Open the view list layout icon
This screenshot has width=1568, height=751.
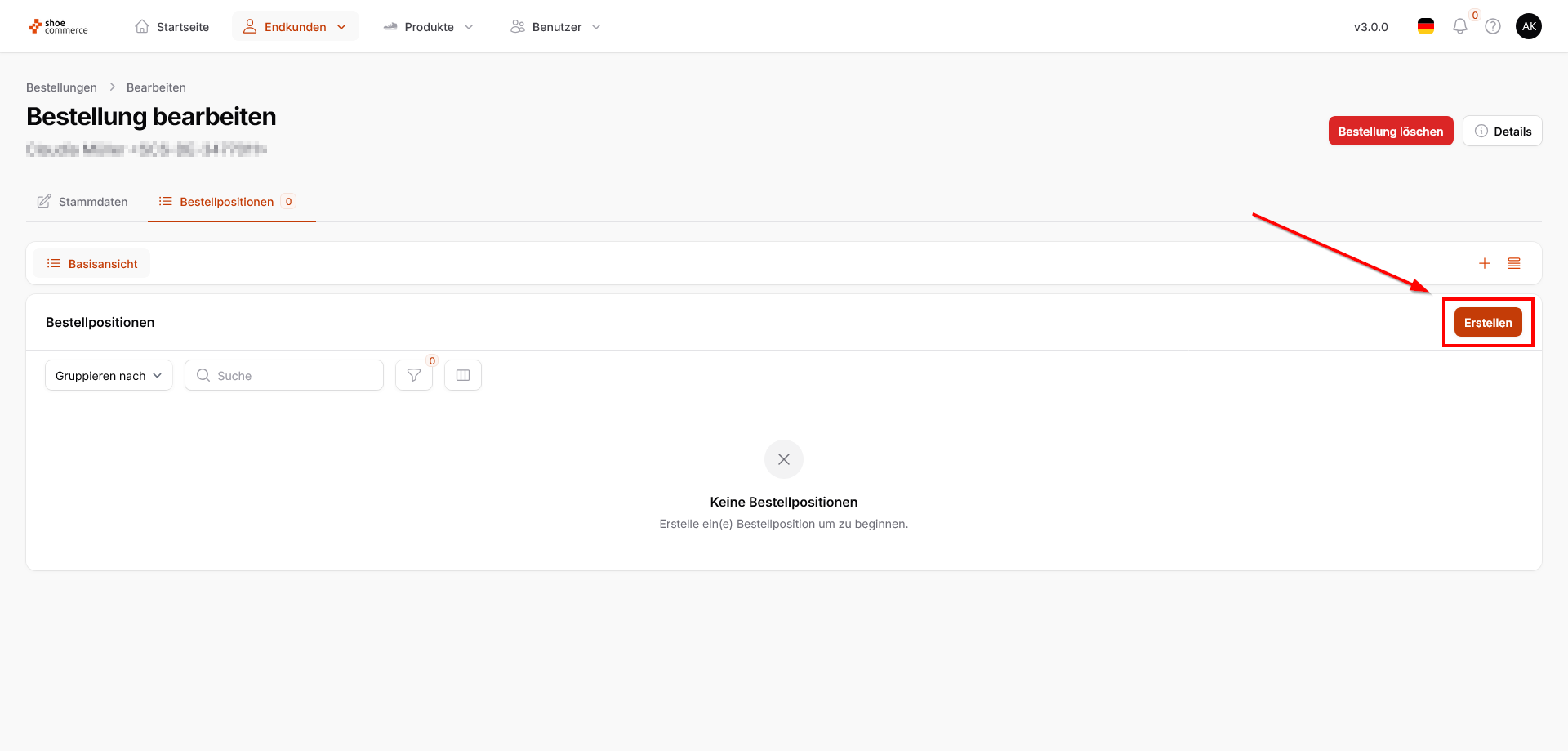tap(1514, 263)
